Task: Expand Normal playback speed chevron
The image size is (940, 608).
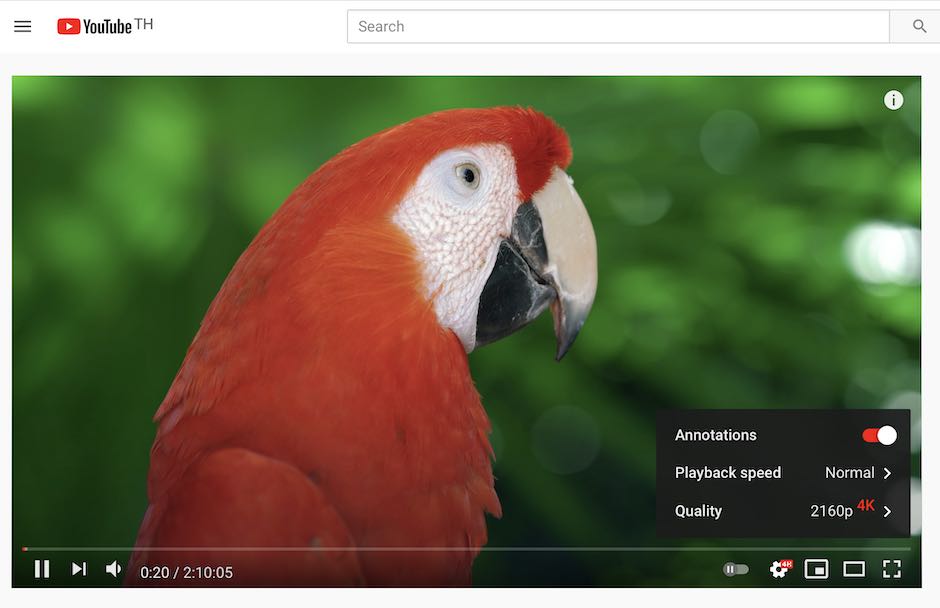Action: click(x=887, y=473)
